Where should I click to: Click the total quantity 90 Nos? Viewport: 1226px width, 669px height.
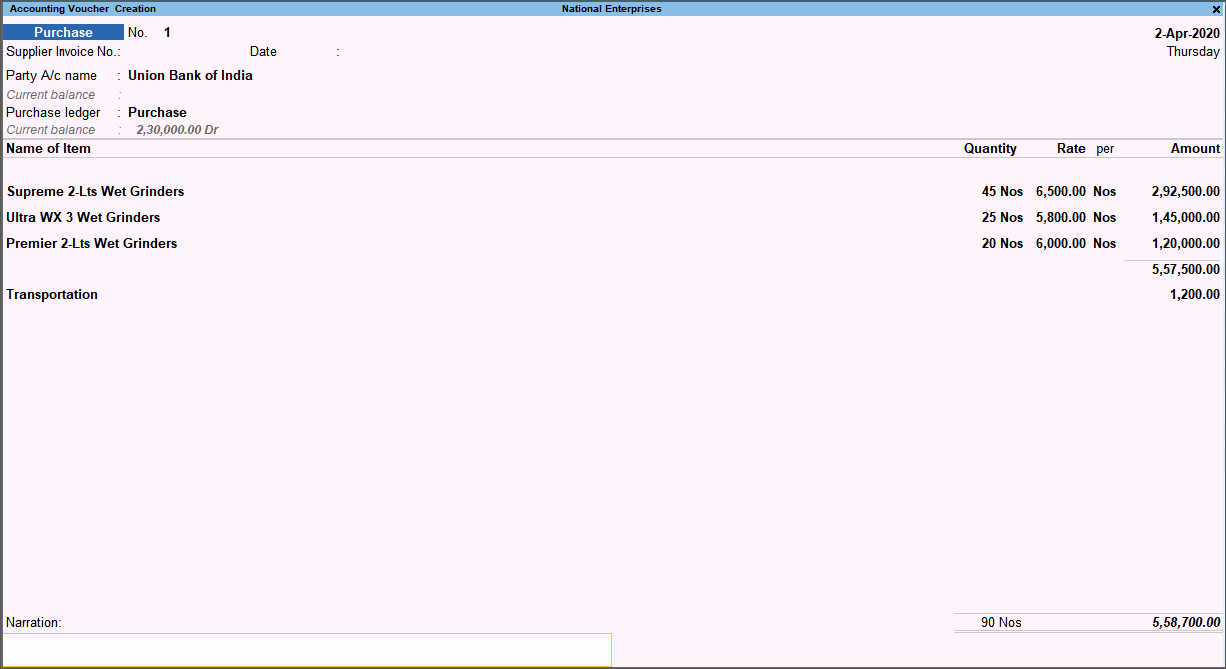click(1003, 622)
